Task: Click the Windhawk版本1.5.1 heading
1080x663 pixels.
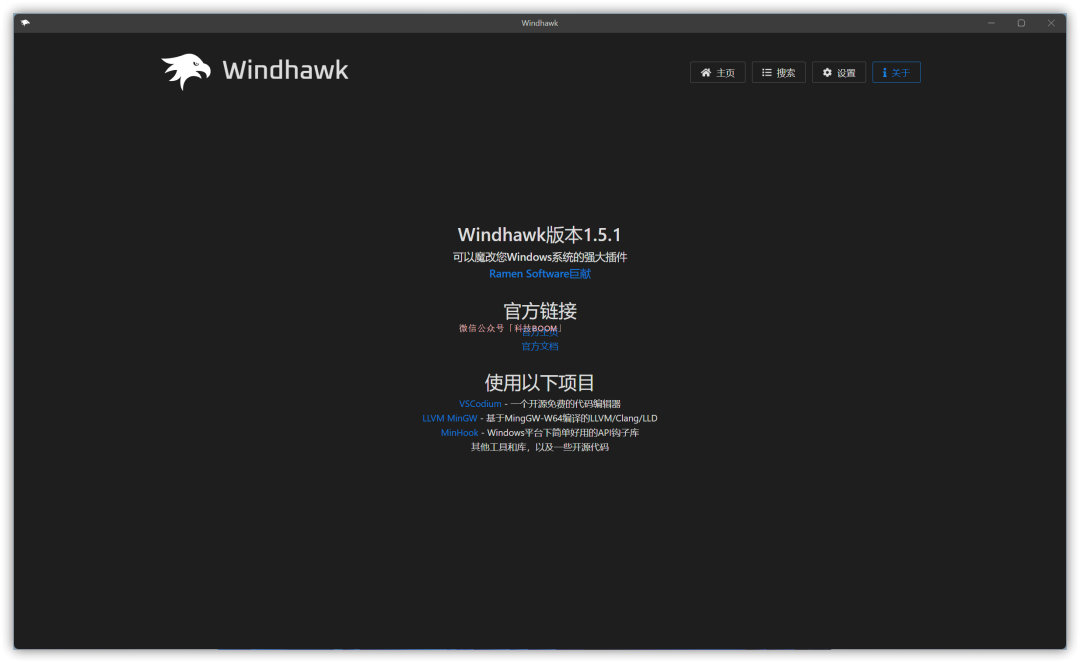Action: (539, 235)
